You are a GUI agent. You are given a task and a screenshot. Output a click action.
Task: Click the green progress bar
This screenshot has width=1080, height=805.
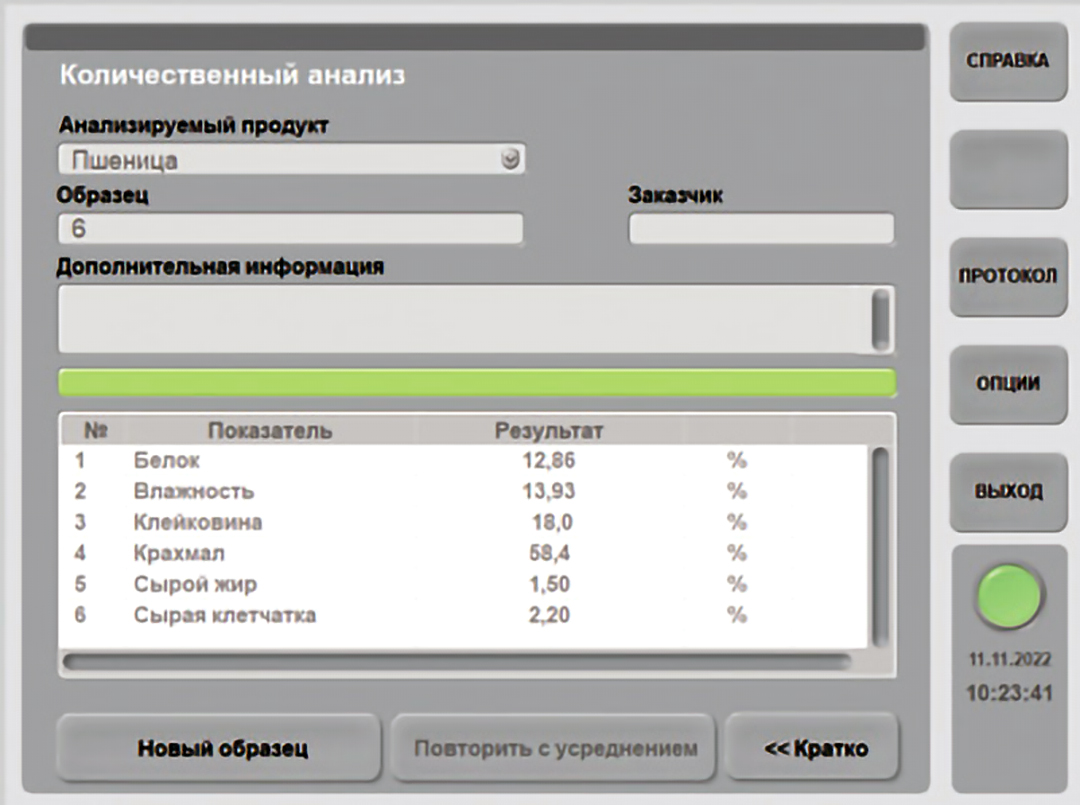(x=477, y=383)
